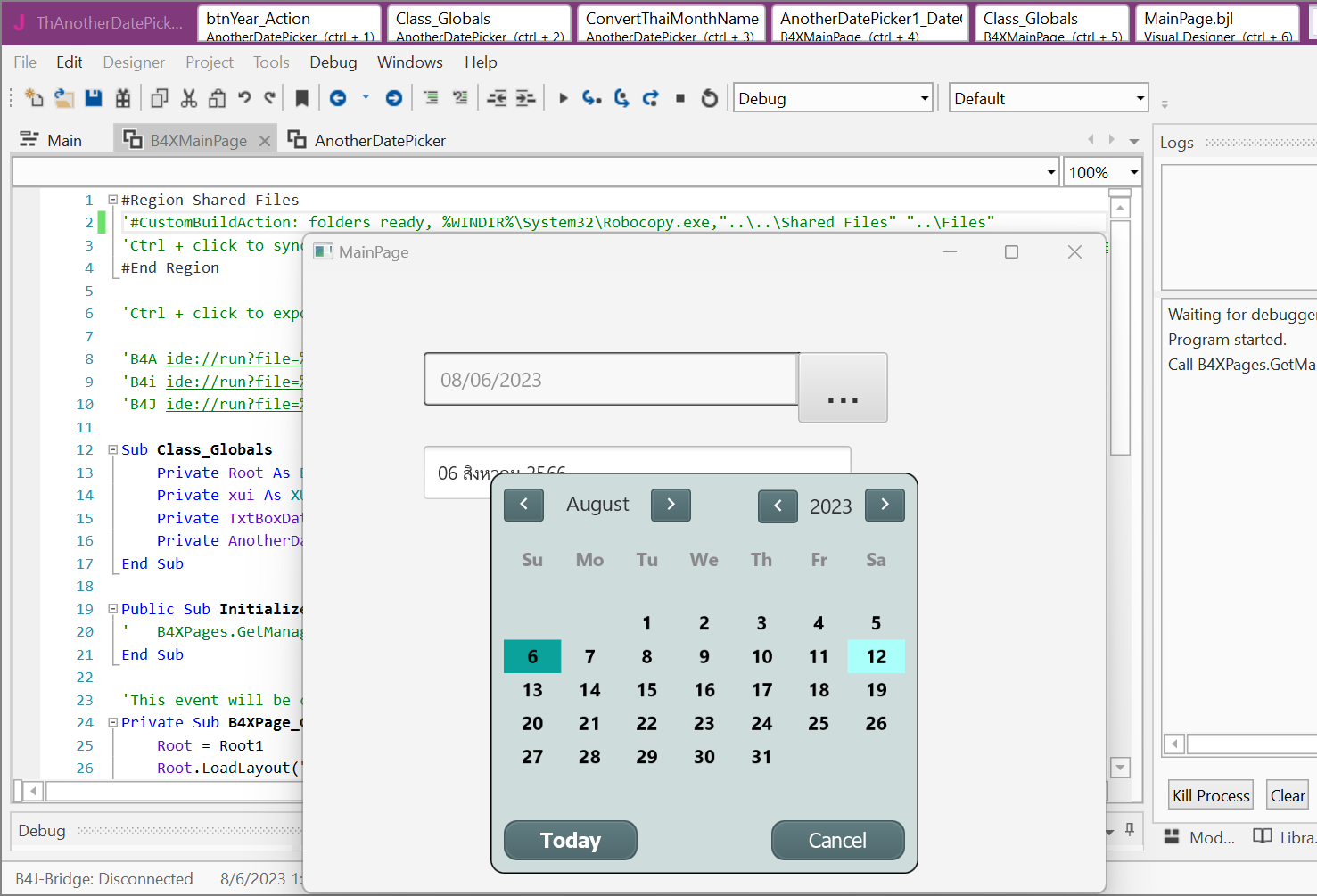Image resolution: width=1317 pixels, height=896 pixels.
Task: Clear the Logs panel
Action: tap(1288, 795)
